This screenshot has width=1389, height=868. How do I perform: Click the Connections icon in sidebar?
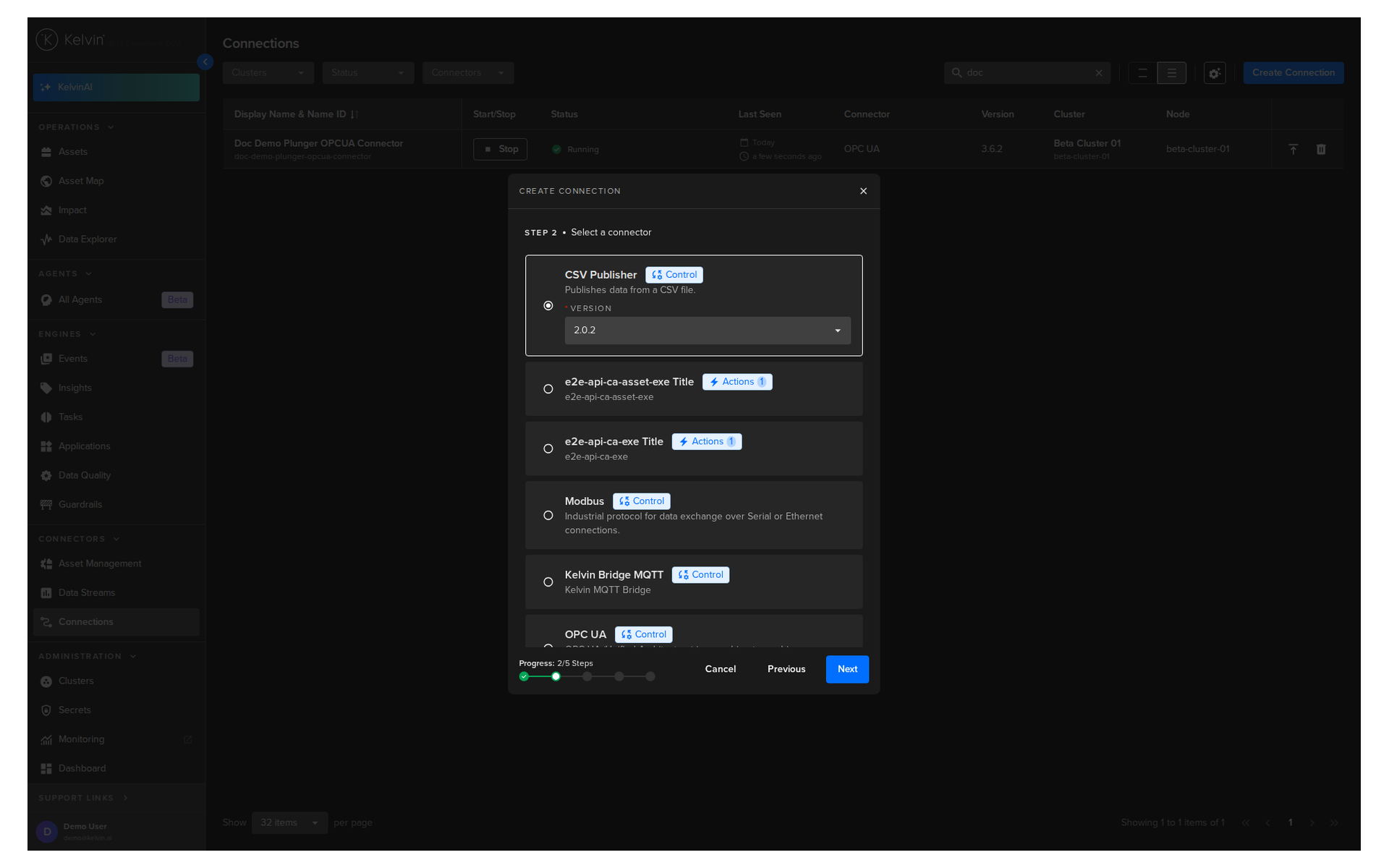click(x=46, y=621)
